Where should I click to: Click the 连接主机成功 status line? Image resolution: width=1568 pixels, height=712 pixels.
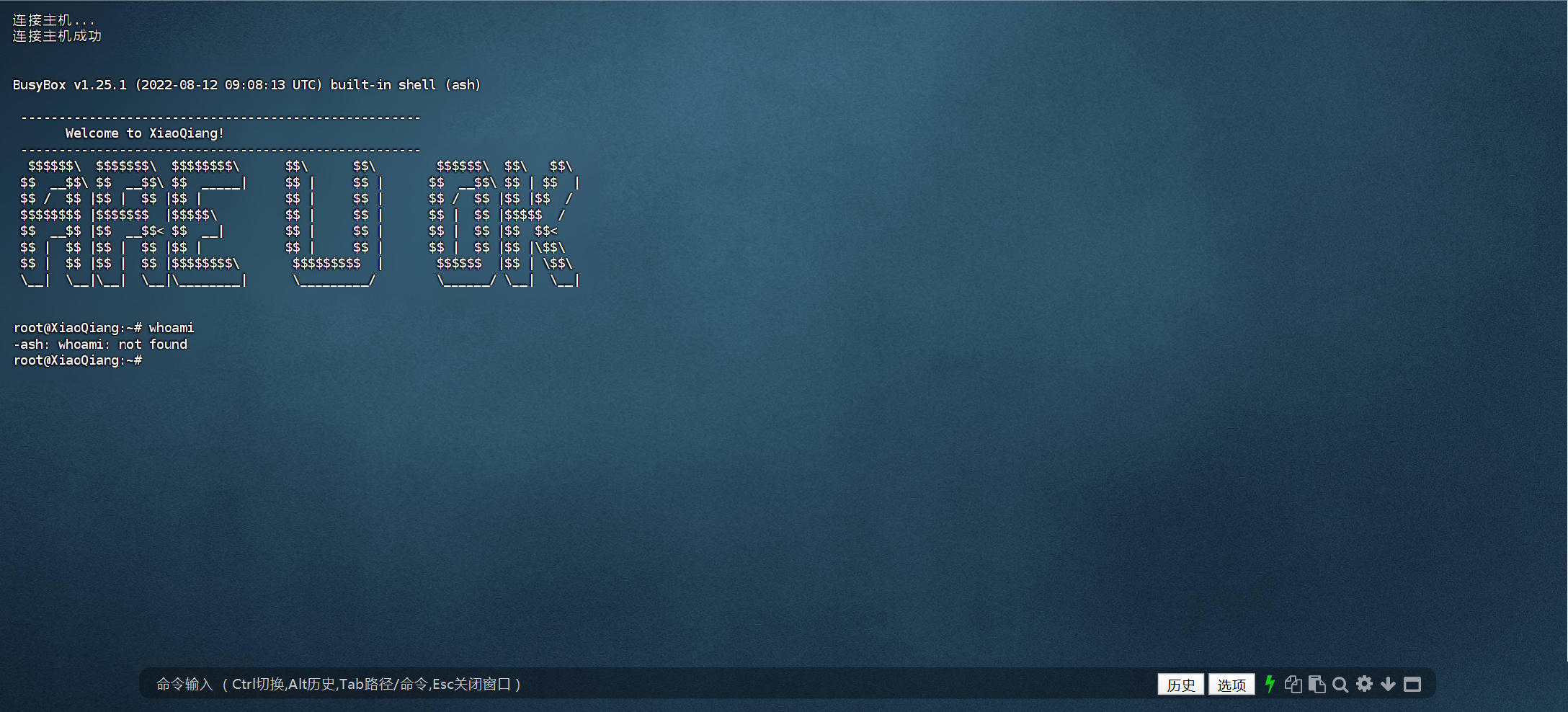57,36
